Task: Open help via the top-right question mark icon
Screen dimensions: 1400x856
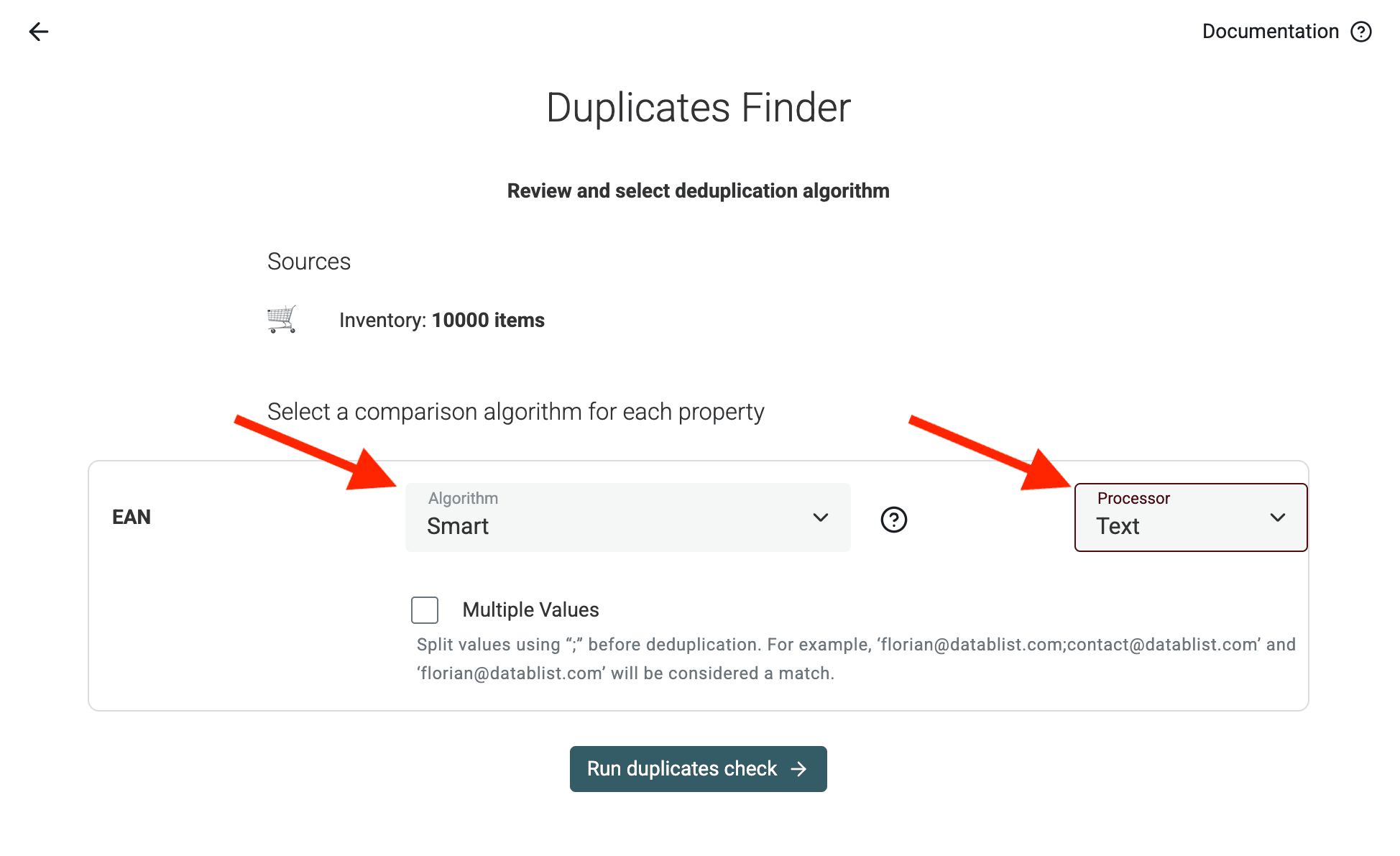Action: tap(1360, 32)
